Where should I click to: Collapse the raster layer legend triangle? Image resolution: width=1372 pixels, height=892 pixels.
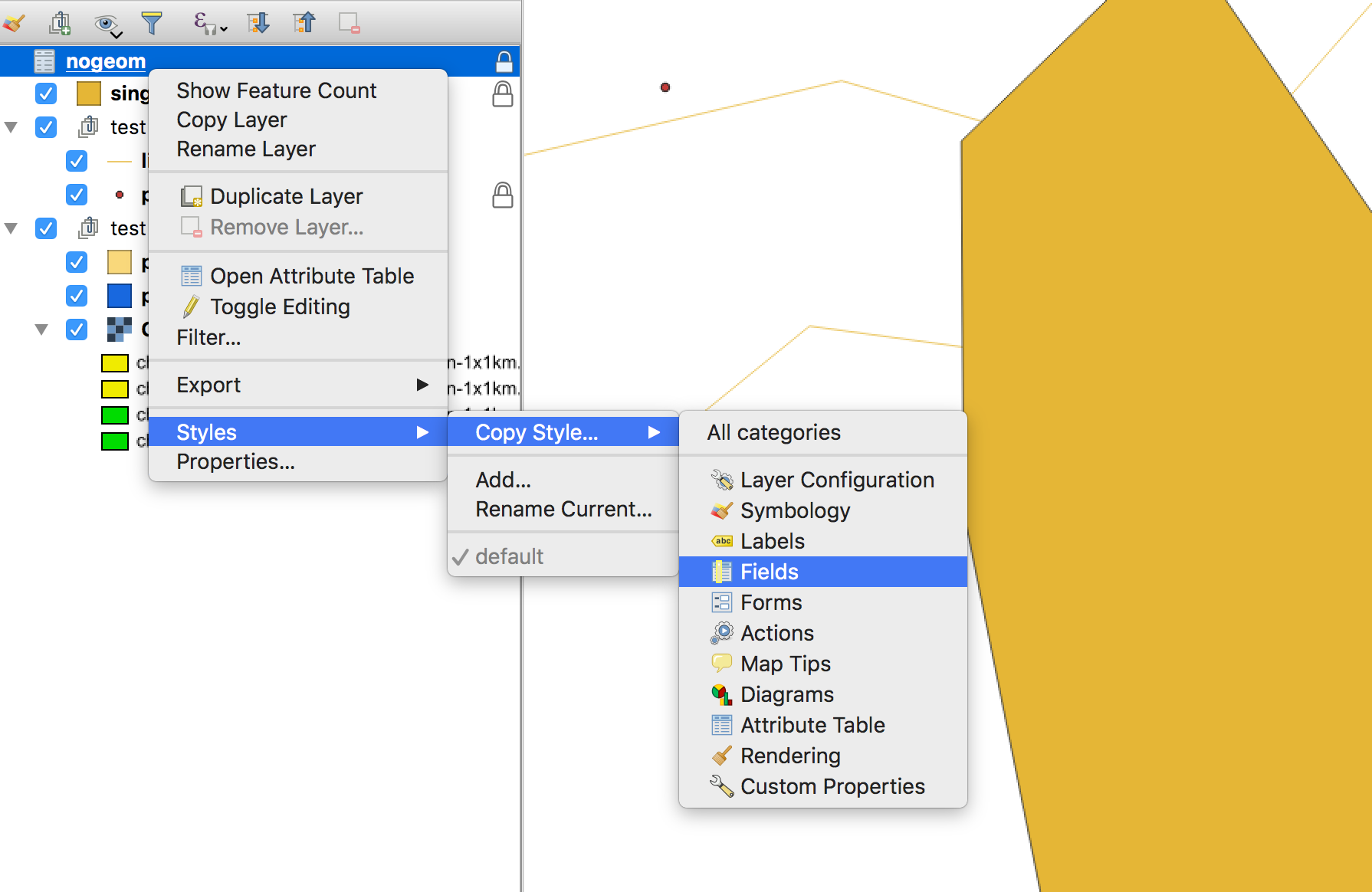41,330
